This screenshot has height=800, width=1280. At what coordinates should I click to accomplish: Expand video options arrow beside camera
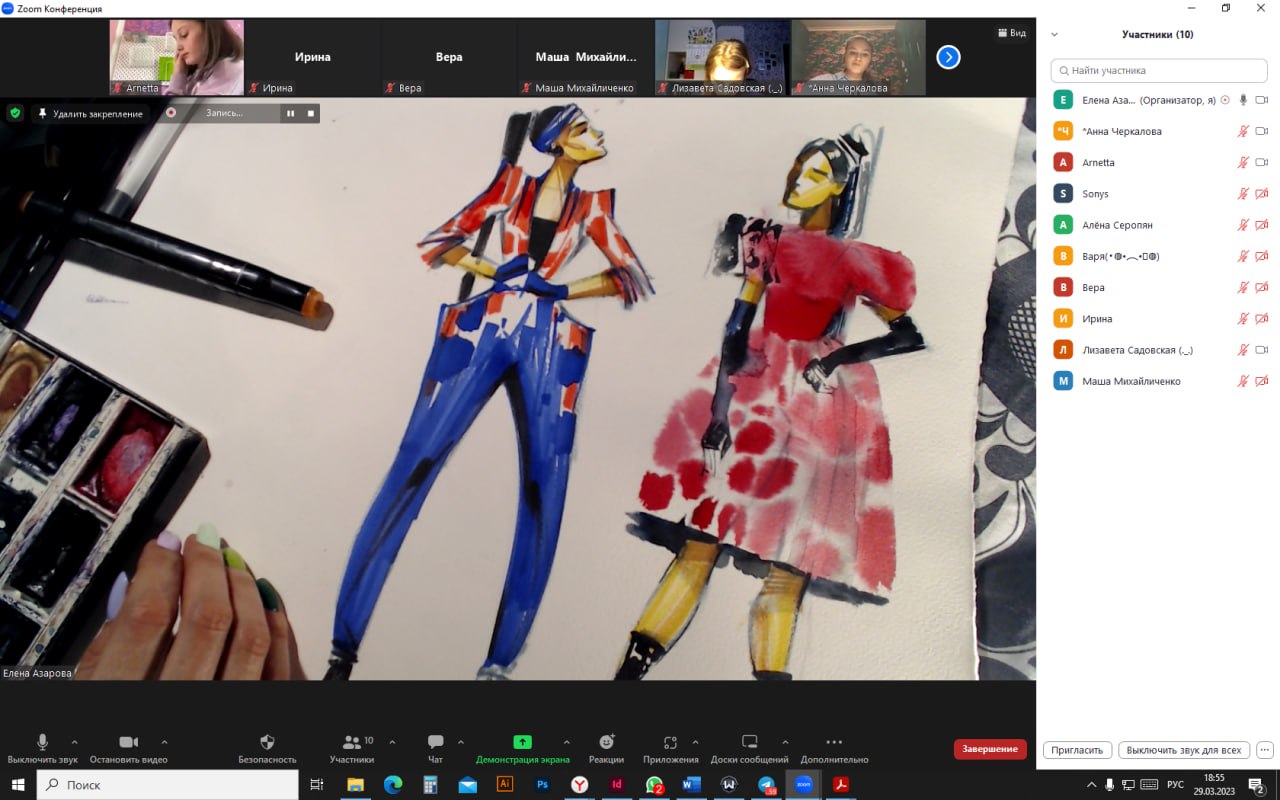click(x=164, y=742)
